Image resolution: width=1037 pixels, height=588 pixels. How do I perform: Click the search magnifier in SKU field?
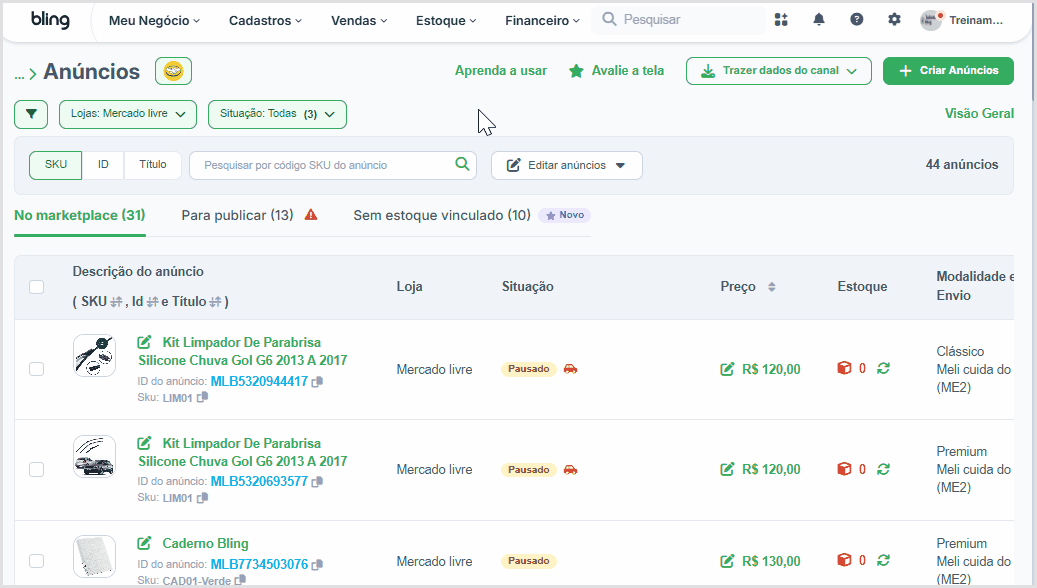point(462,164)
